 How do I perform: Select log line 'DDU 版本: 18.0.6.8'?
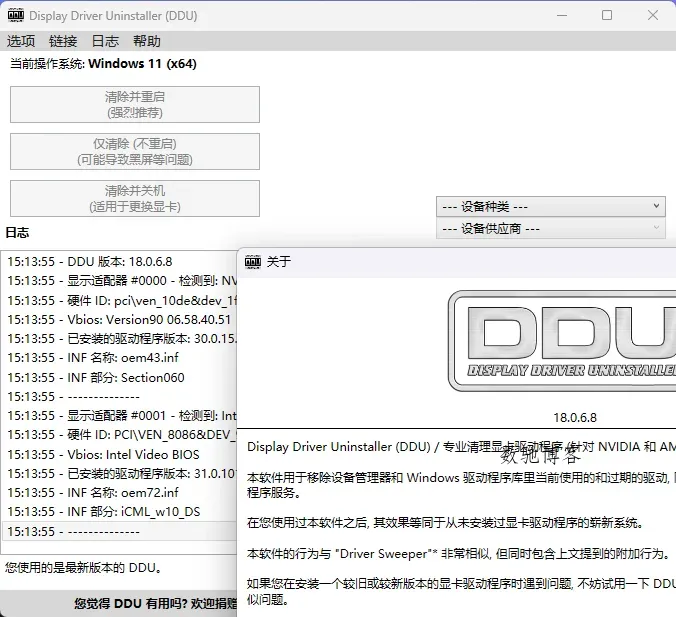[x=119, y=262]
